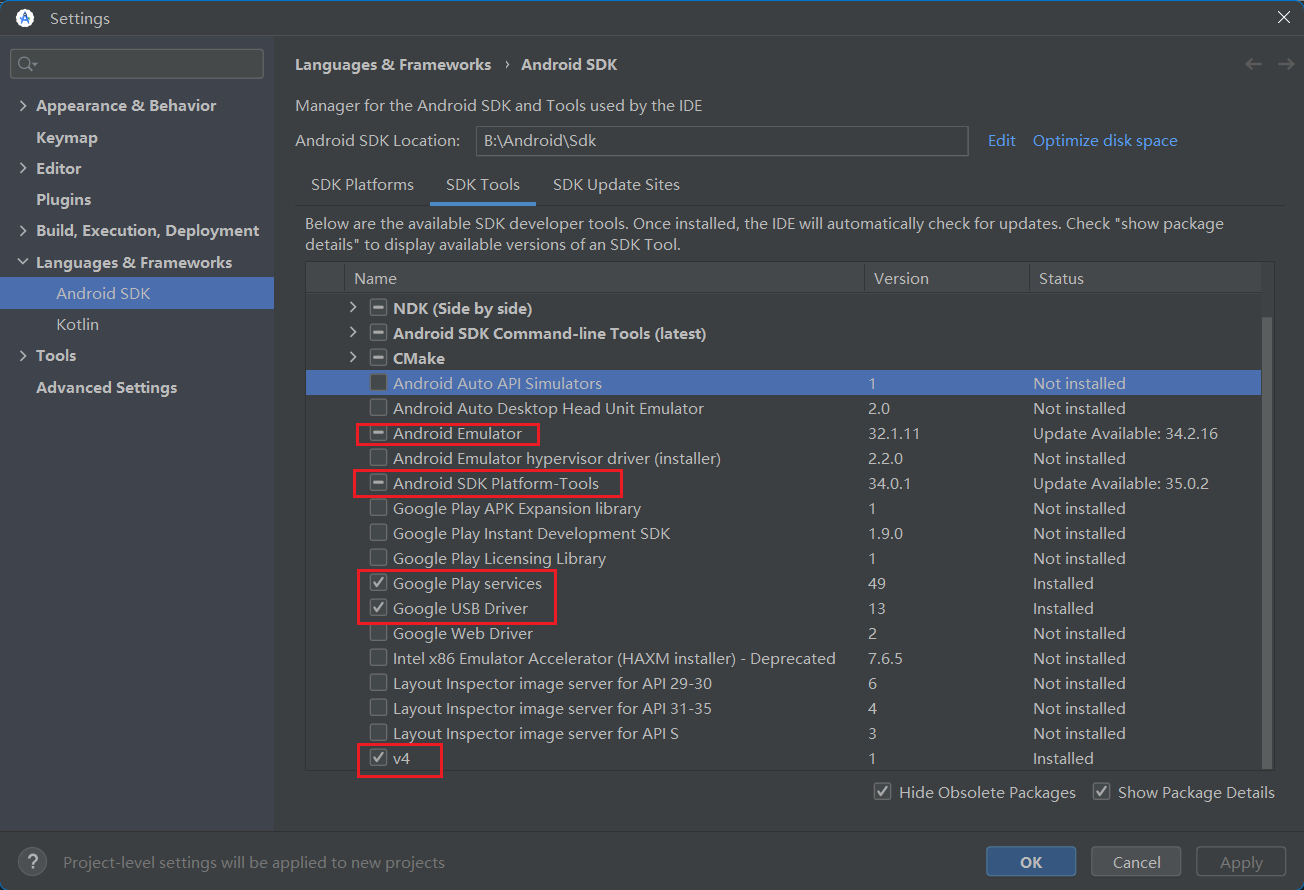Check Layout Inspector image server for API 31-35
The height and width of the screenshot is (890, 1304).
[x=378, y=708]
